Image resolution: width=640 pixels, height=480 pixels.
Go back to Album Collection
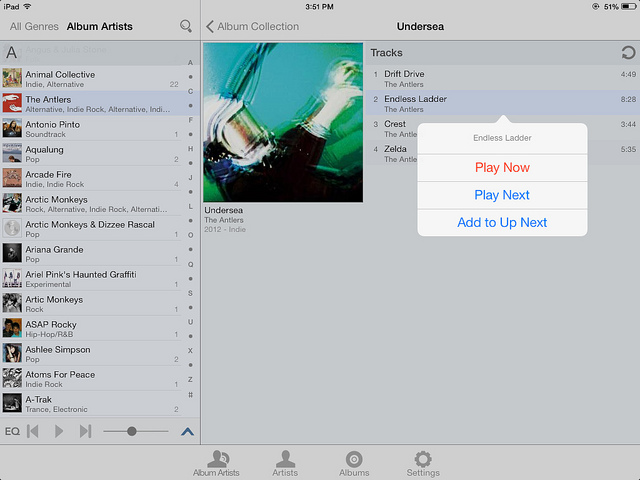coord(253,27)
